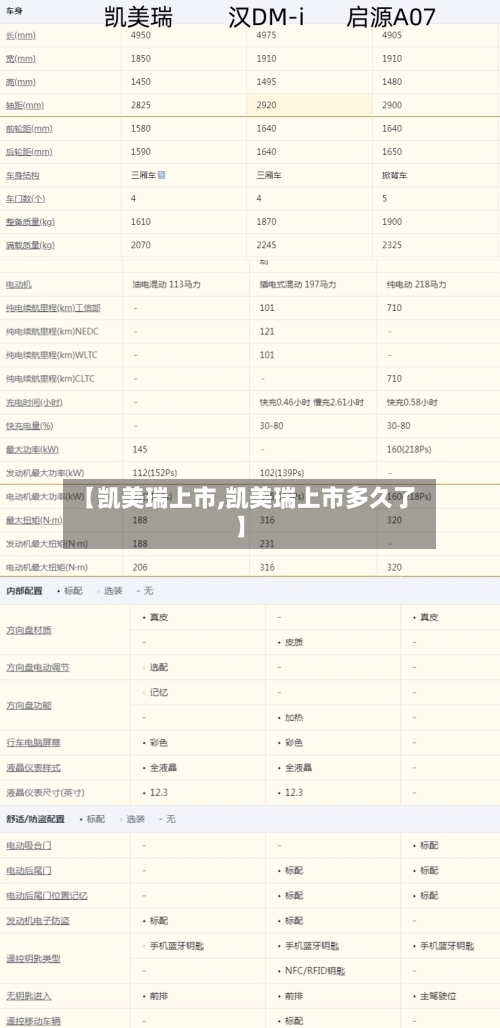This screenshot has width=500, height=1028.
Task: Click the 轴距(mm) row label
Action: click(25, 105)
